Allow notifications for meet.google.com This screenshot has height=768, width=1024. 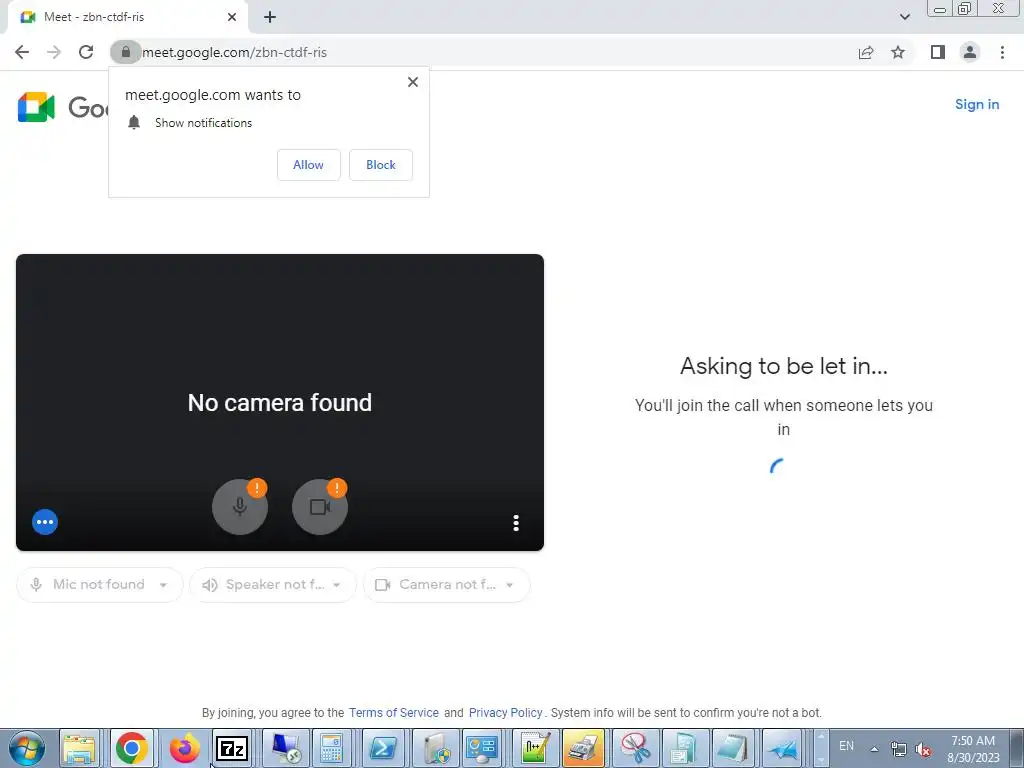[x=308, y=165]
